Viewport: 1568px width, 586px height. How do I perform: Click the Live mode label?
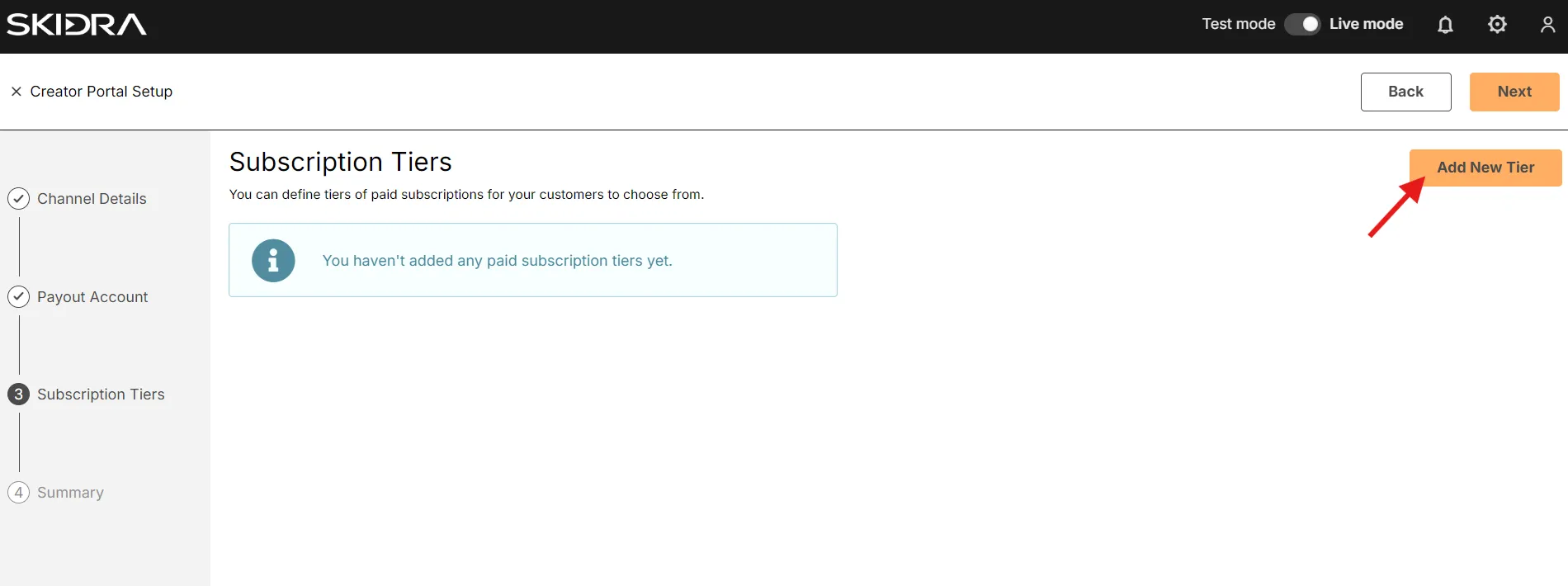coord(1366,25)
